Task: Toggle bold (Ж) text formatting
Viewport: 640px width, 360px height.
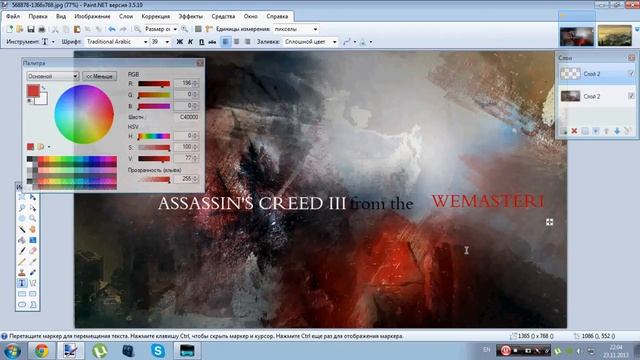Action: pyautogui.click(x=180, y=42)
